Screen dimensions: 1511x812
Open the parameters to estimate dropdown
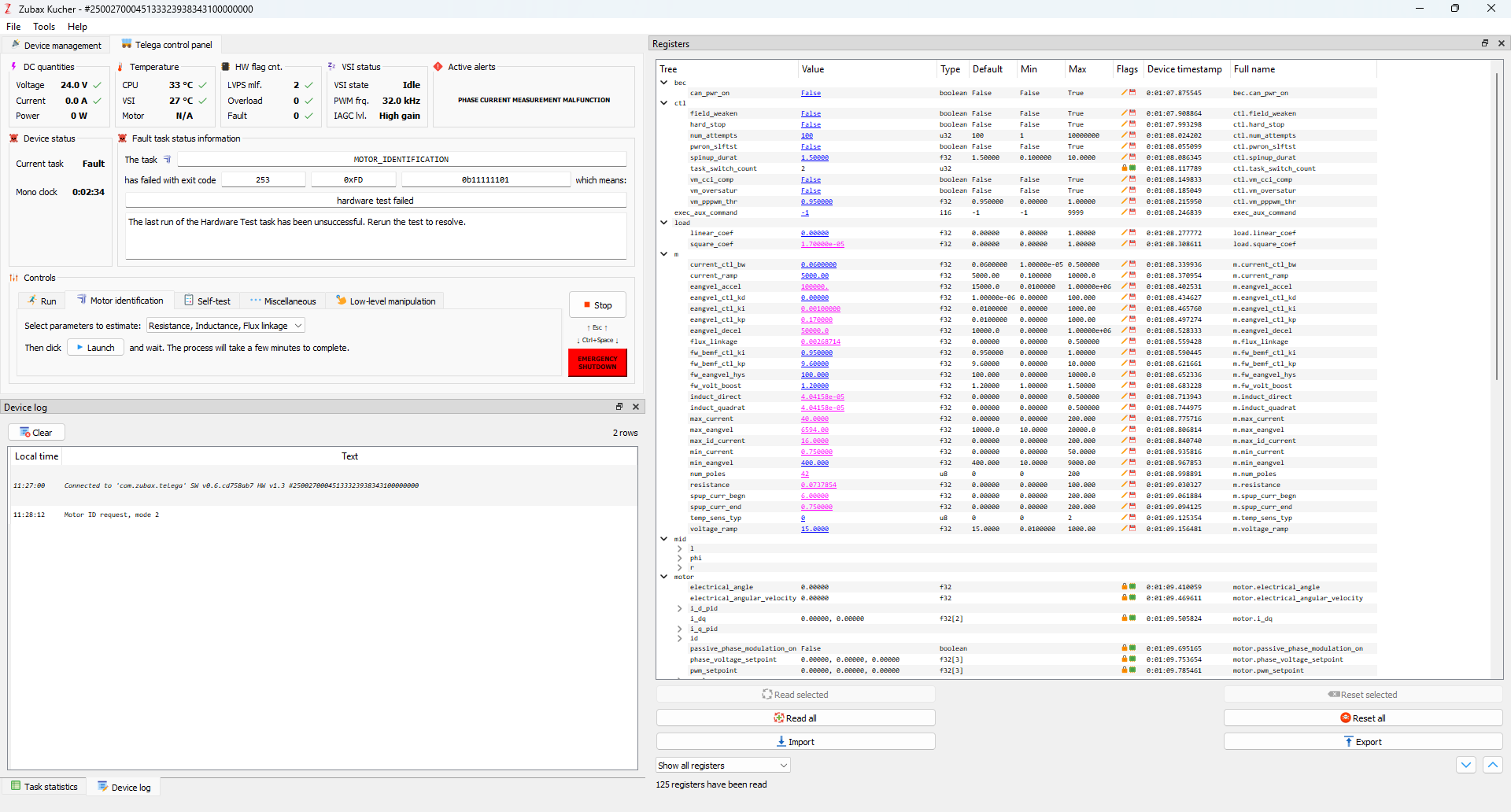(226, 326)
